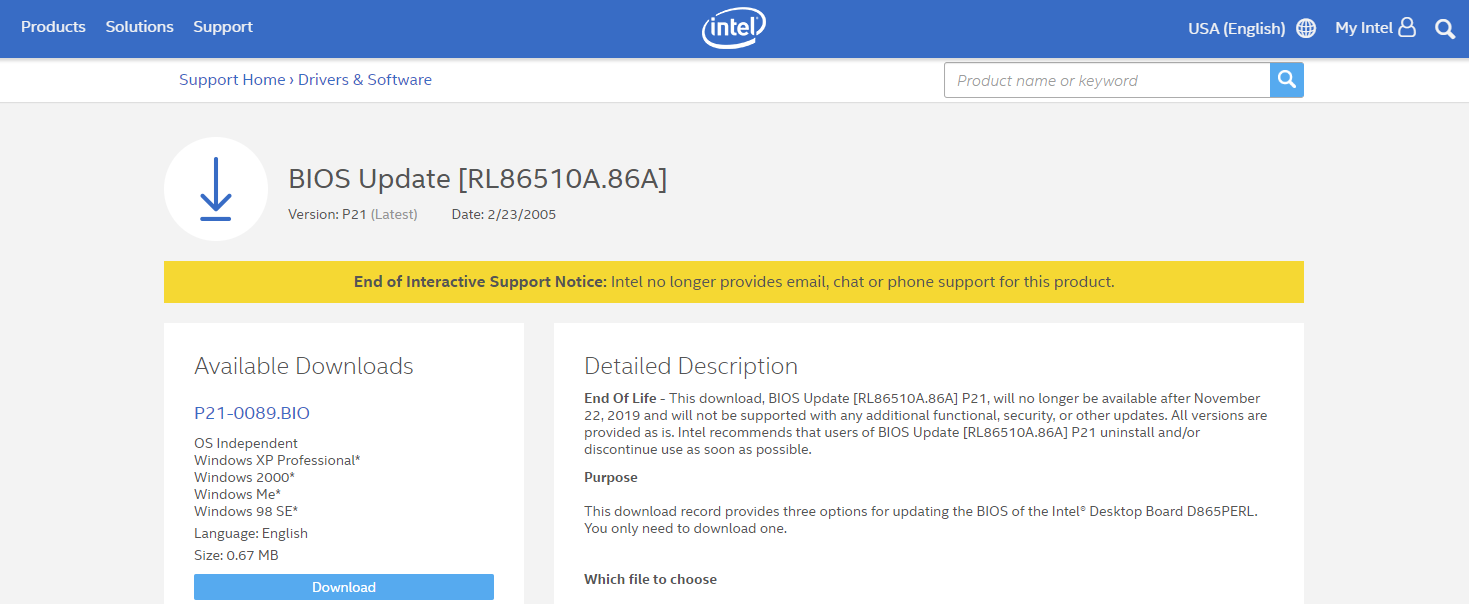Image resolution: width=1469 pixels, height=604 pixels.
Task: Click the End Of Life bold label
Action: point(620,398)
